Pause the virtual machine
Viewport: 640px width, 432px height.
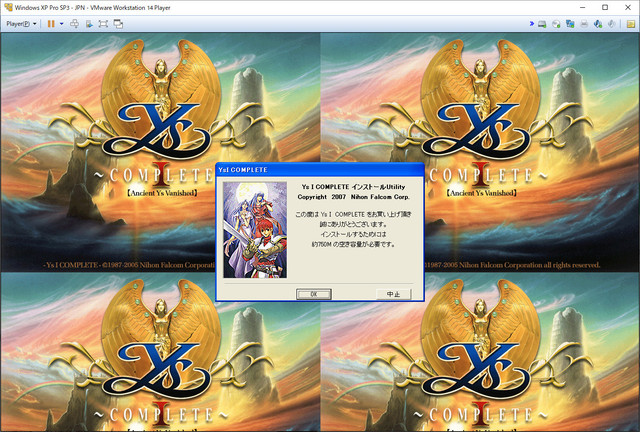coord(51,24)
